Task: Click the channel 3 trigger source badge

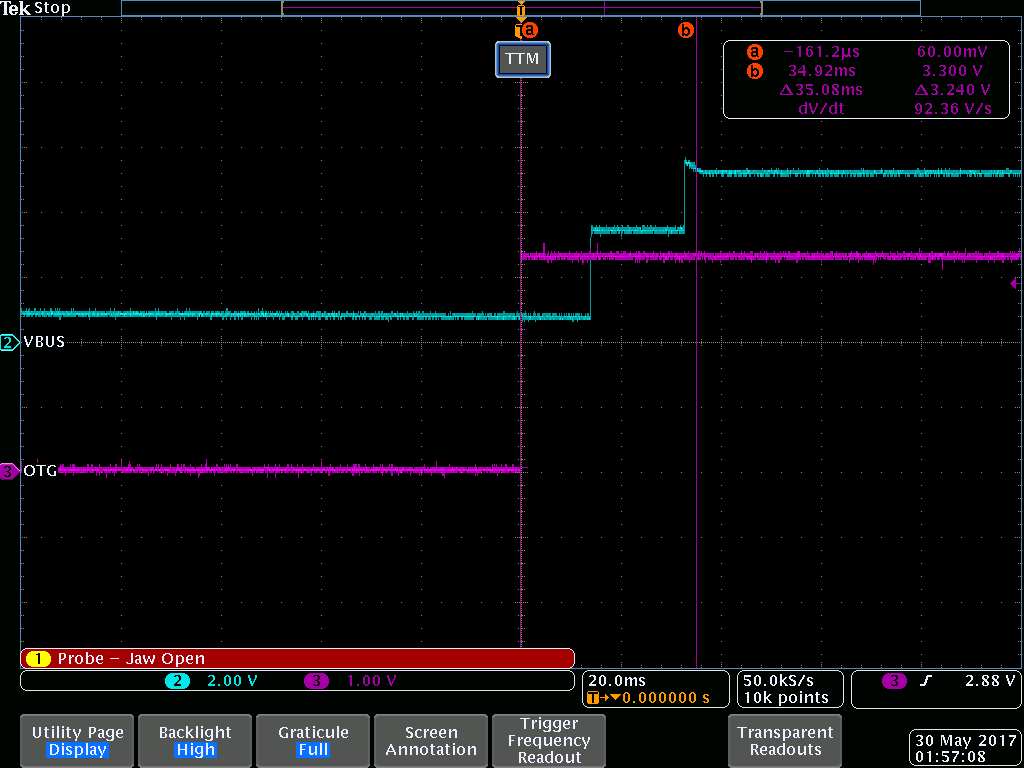Action: [x=894, y=680]
